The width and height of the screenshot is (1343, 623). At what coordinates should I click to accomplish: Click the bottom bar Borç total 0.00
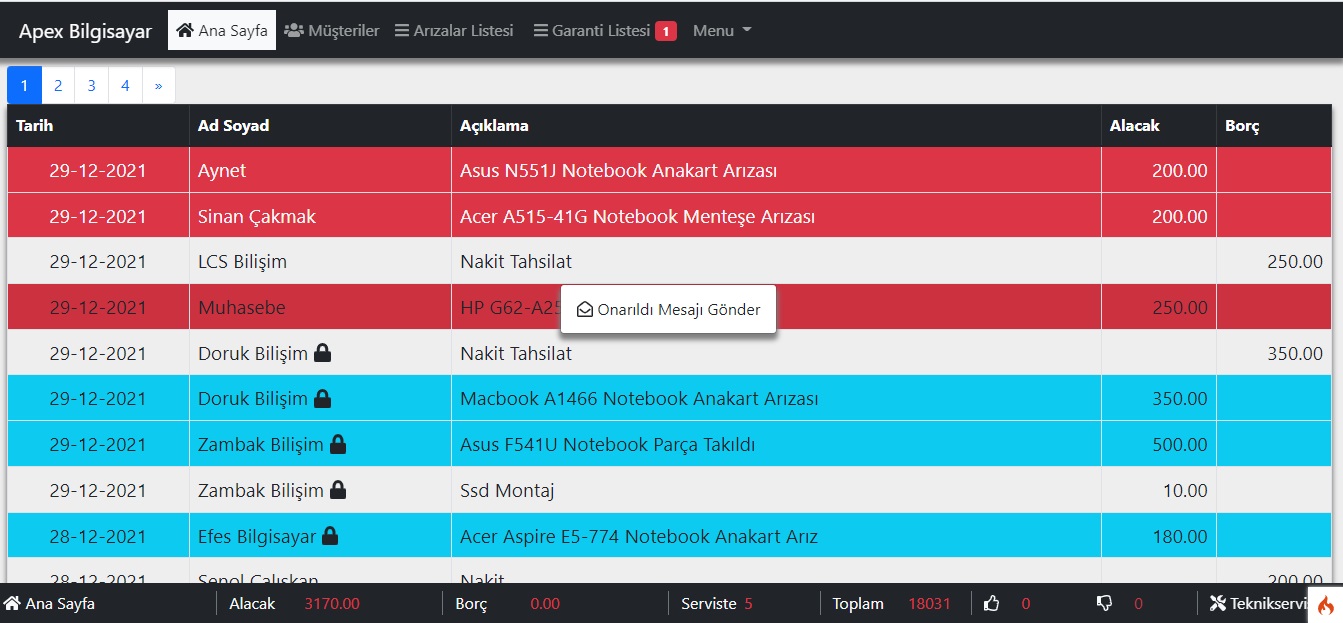pyautogui.click(x=545, y=603)
